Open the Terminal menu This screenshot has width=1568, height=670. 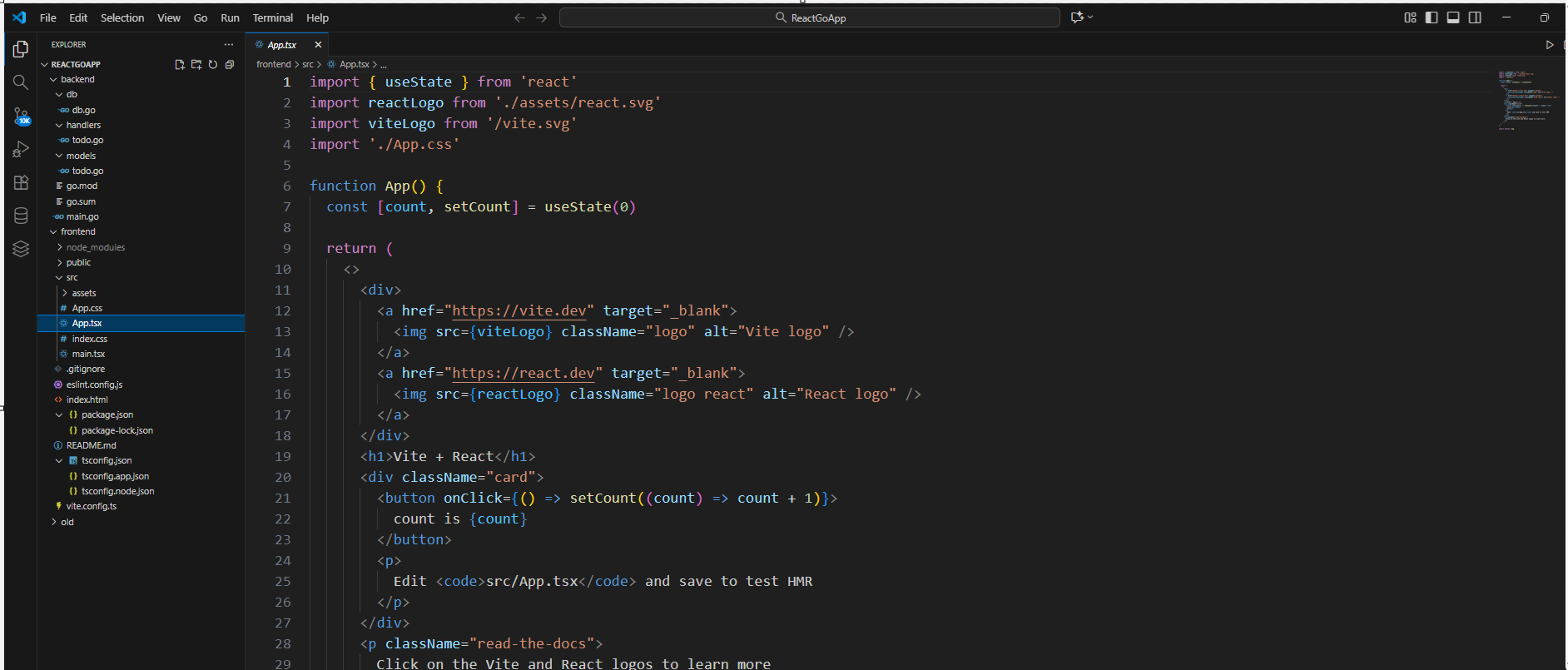pyautogui.click(x=273, y=17)
